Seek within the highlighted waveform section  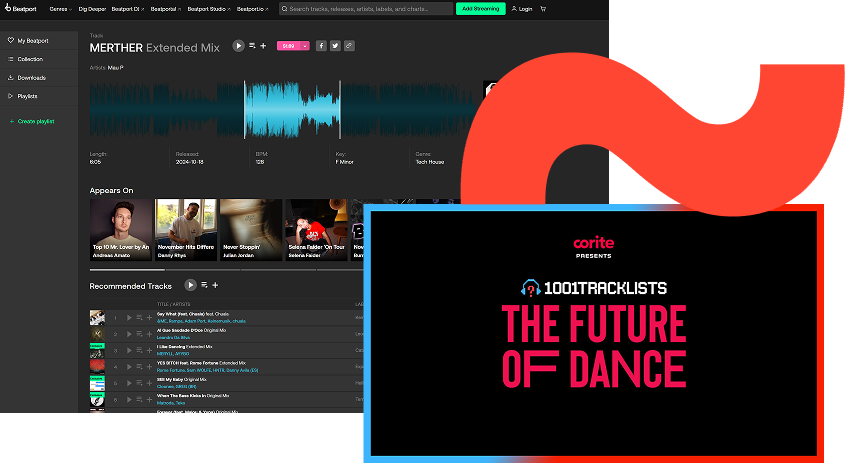tap(292, 110)
